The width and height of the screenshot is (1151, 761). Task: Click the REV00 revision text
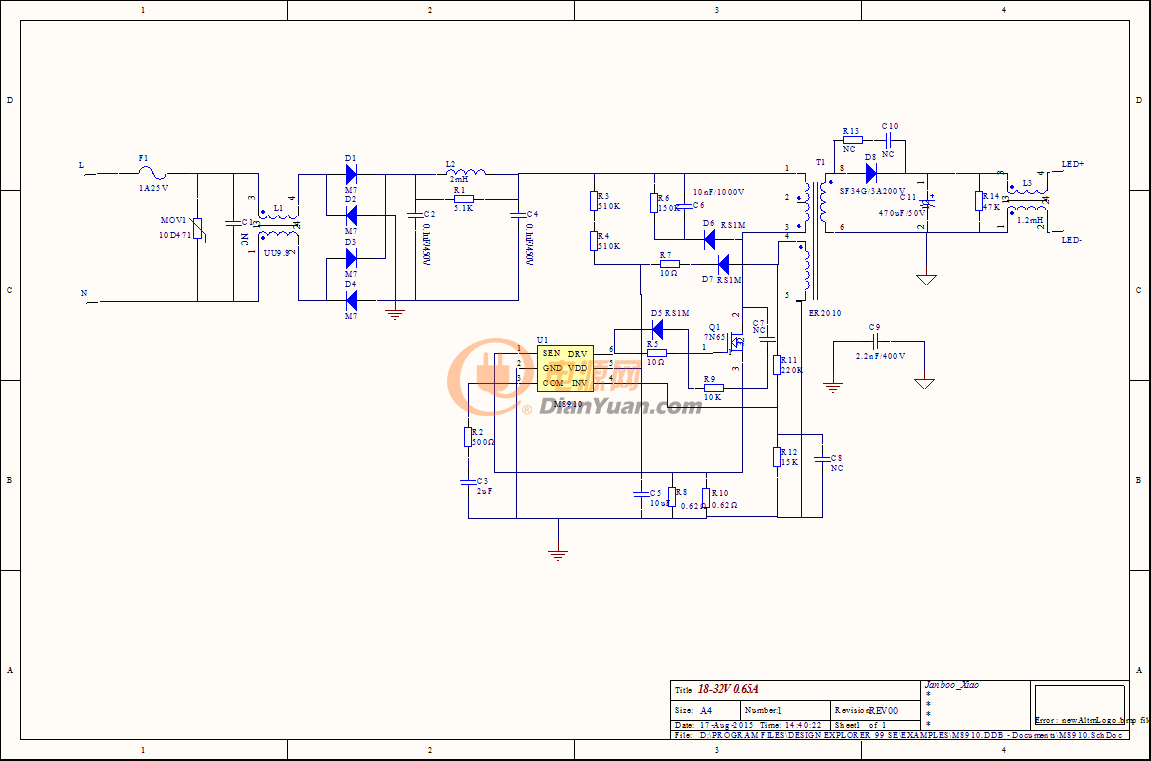click(883, 710)
